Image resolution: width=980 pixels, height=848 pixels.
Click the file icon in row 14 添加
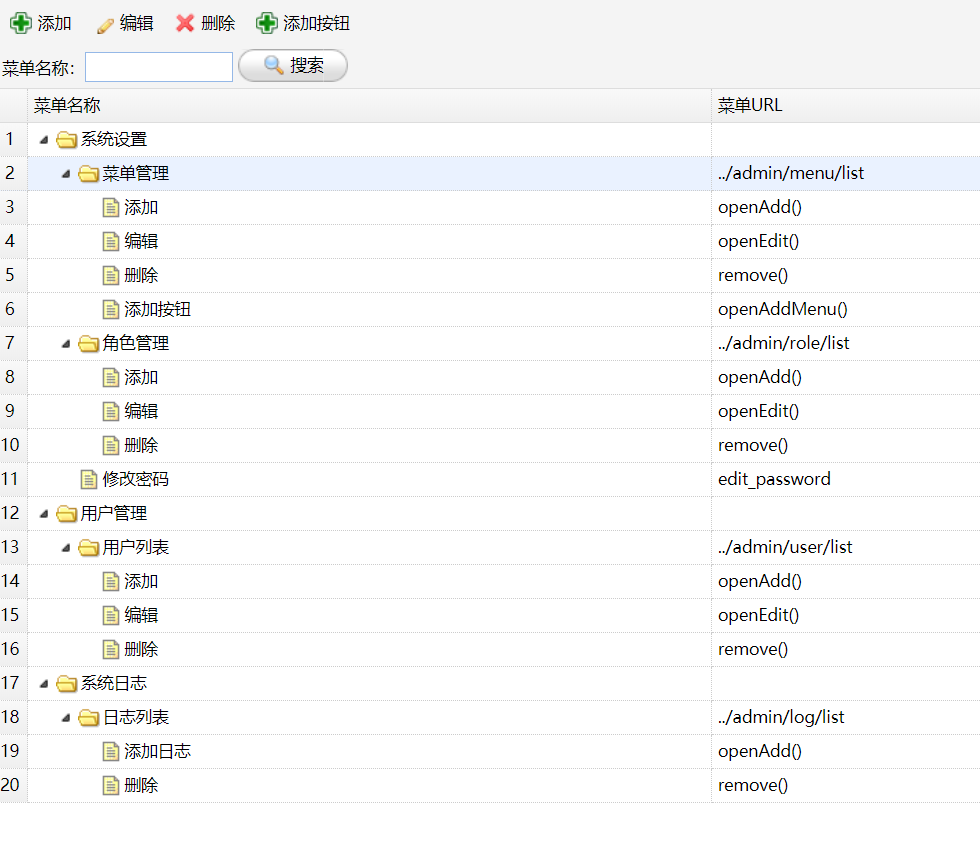click(111, 581)
